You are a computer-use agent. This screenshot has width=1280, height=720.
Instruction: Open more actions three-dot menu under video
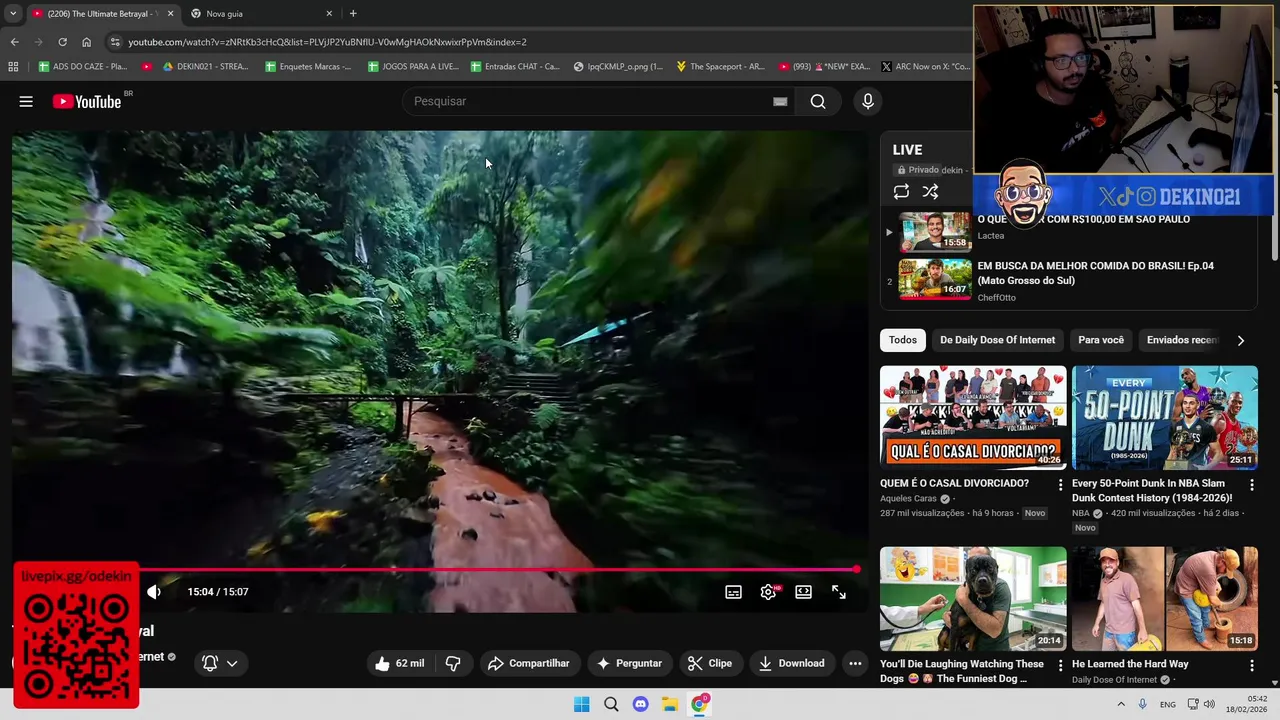[x=855, y=663]
